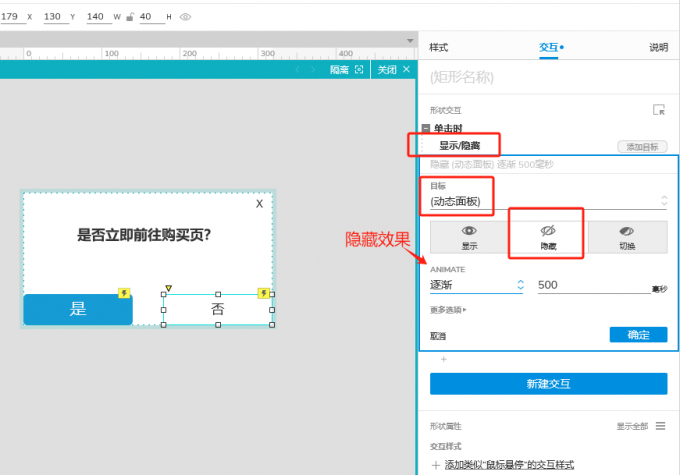Toggle widget visibility eye icon in toolbar
Screen dimensions: 680x475
[185, 17]
